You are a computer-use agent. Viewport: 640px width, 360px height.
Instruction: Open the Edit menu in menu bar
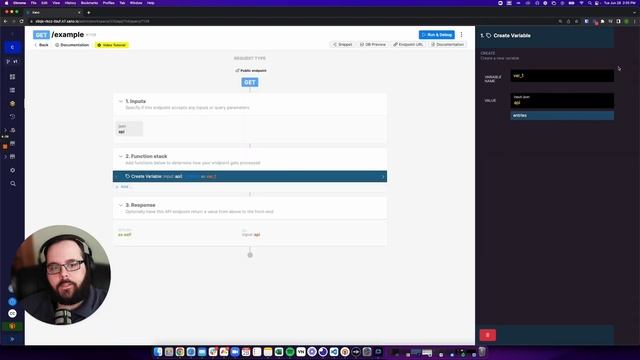coord(44,3)
